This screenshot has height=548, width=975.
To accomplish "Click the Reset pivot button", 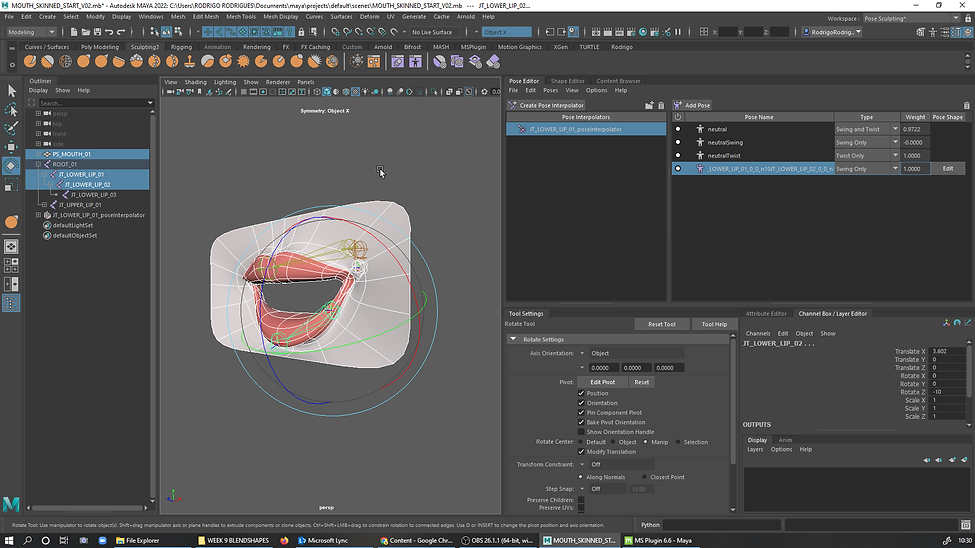I will pyautogui.click(x=641, y=382).
